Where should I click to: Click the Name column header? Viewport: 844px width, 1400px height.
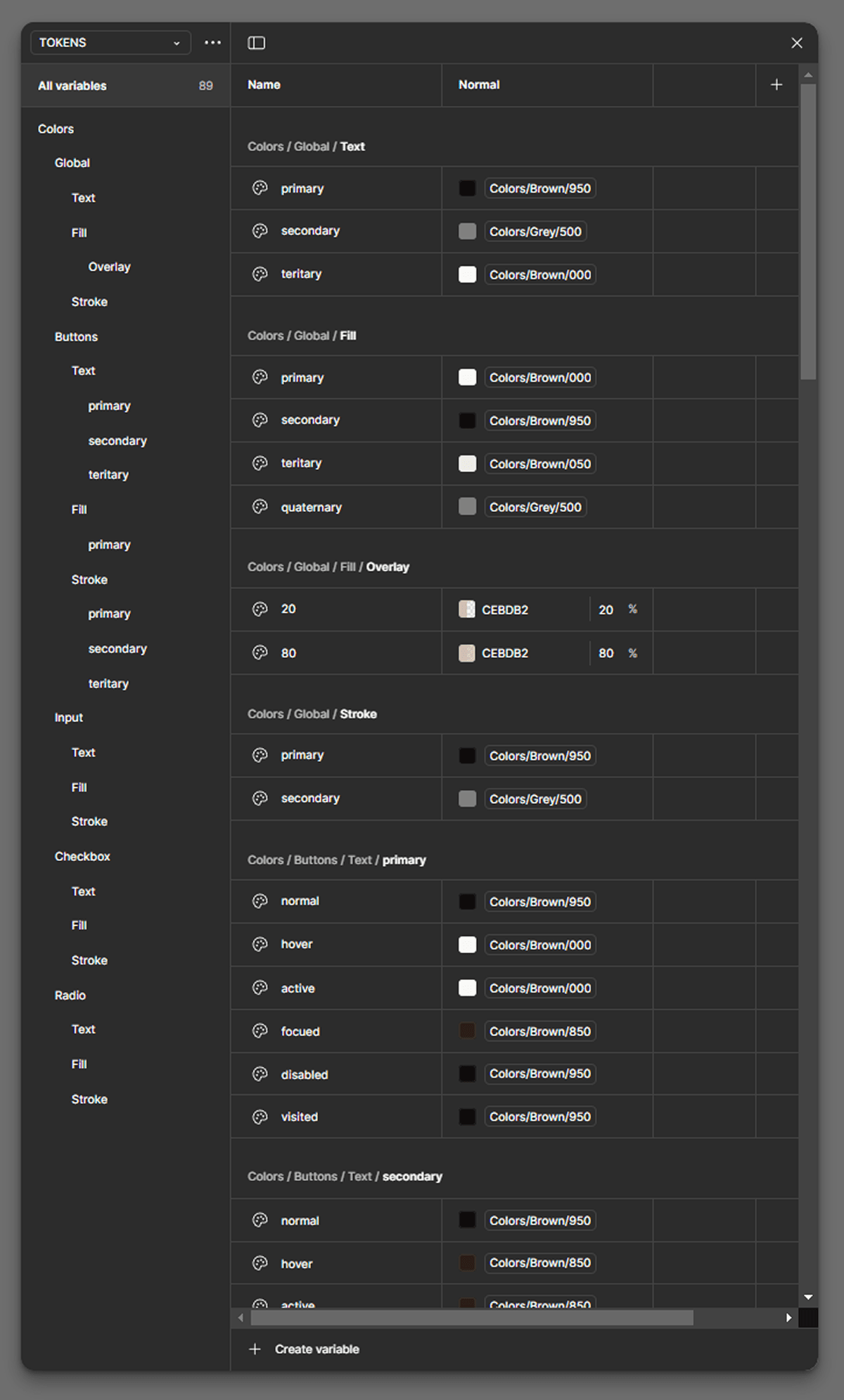264,84
